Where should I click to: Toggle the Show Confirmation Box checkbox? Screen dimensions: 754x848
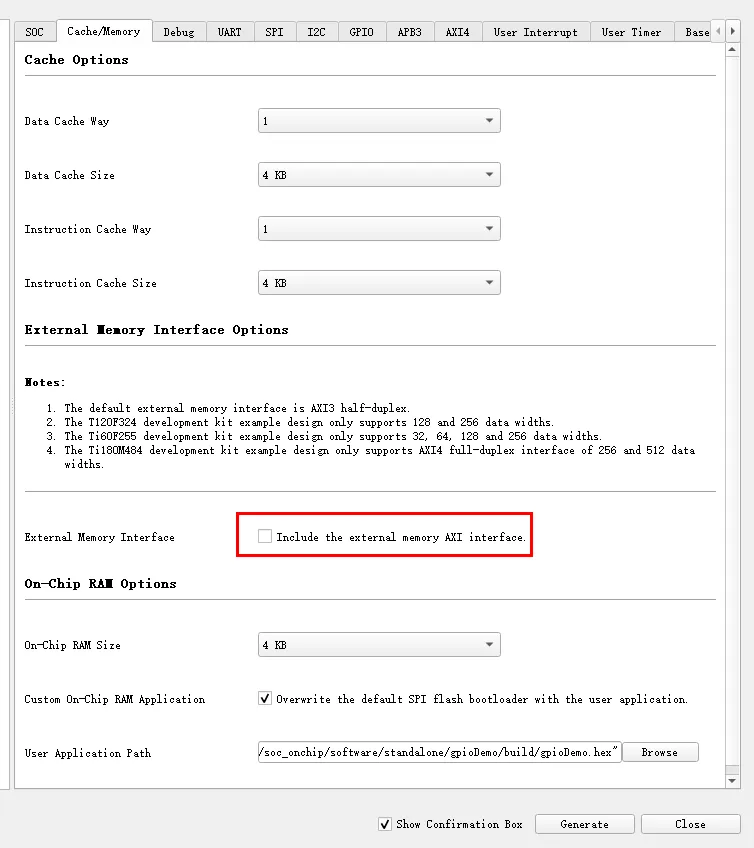point(385,824)
